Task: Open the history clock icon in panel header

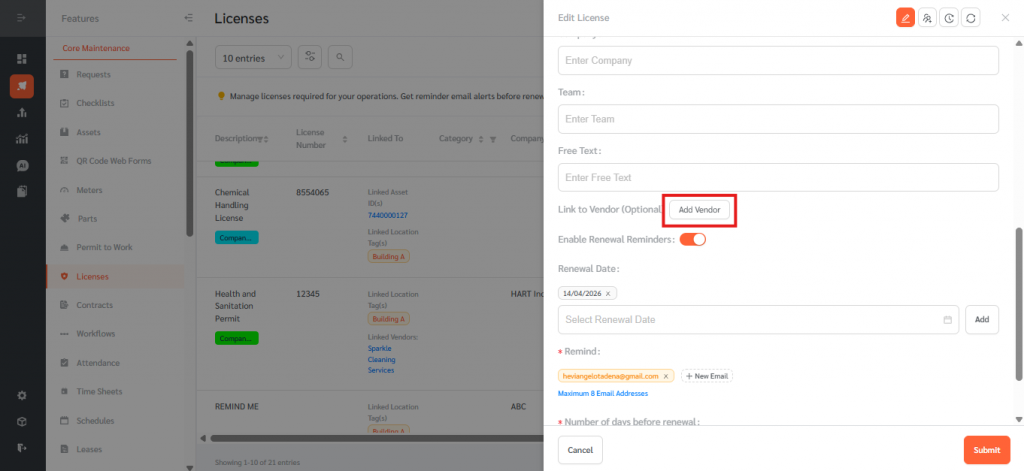Action: tap(949, 18)
